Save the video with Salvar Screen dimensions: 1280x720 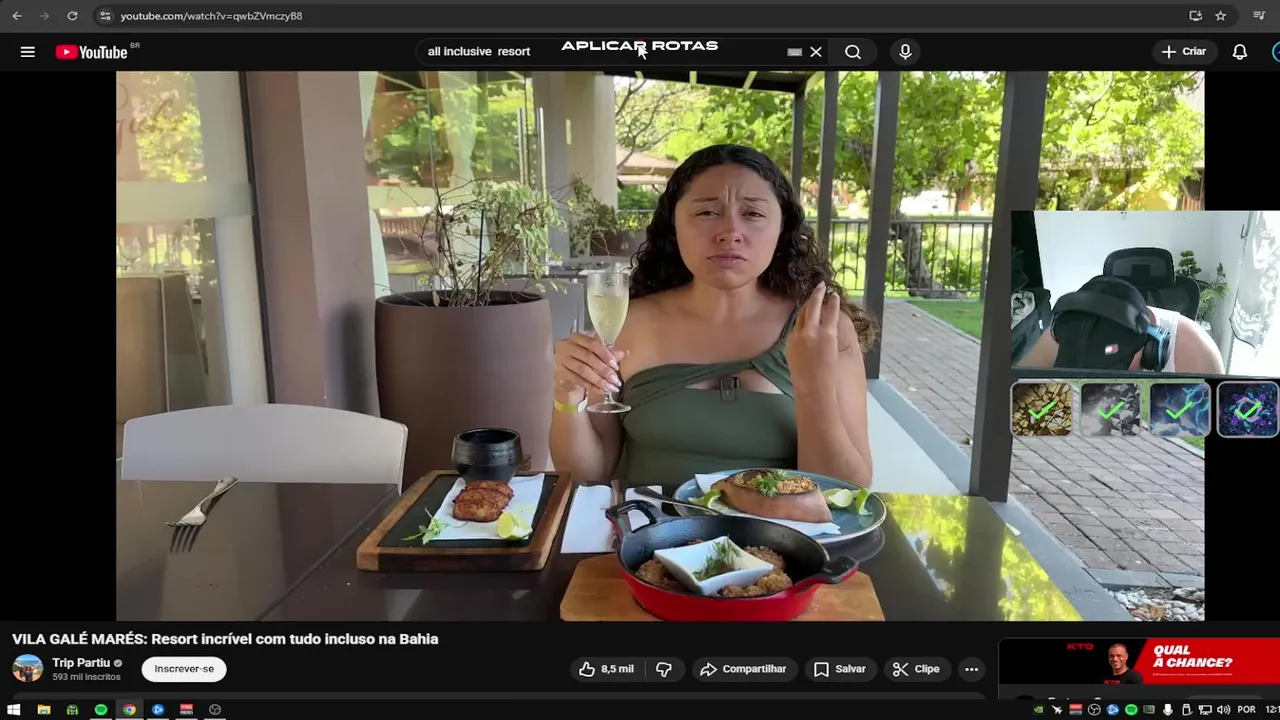point(840,669)
